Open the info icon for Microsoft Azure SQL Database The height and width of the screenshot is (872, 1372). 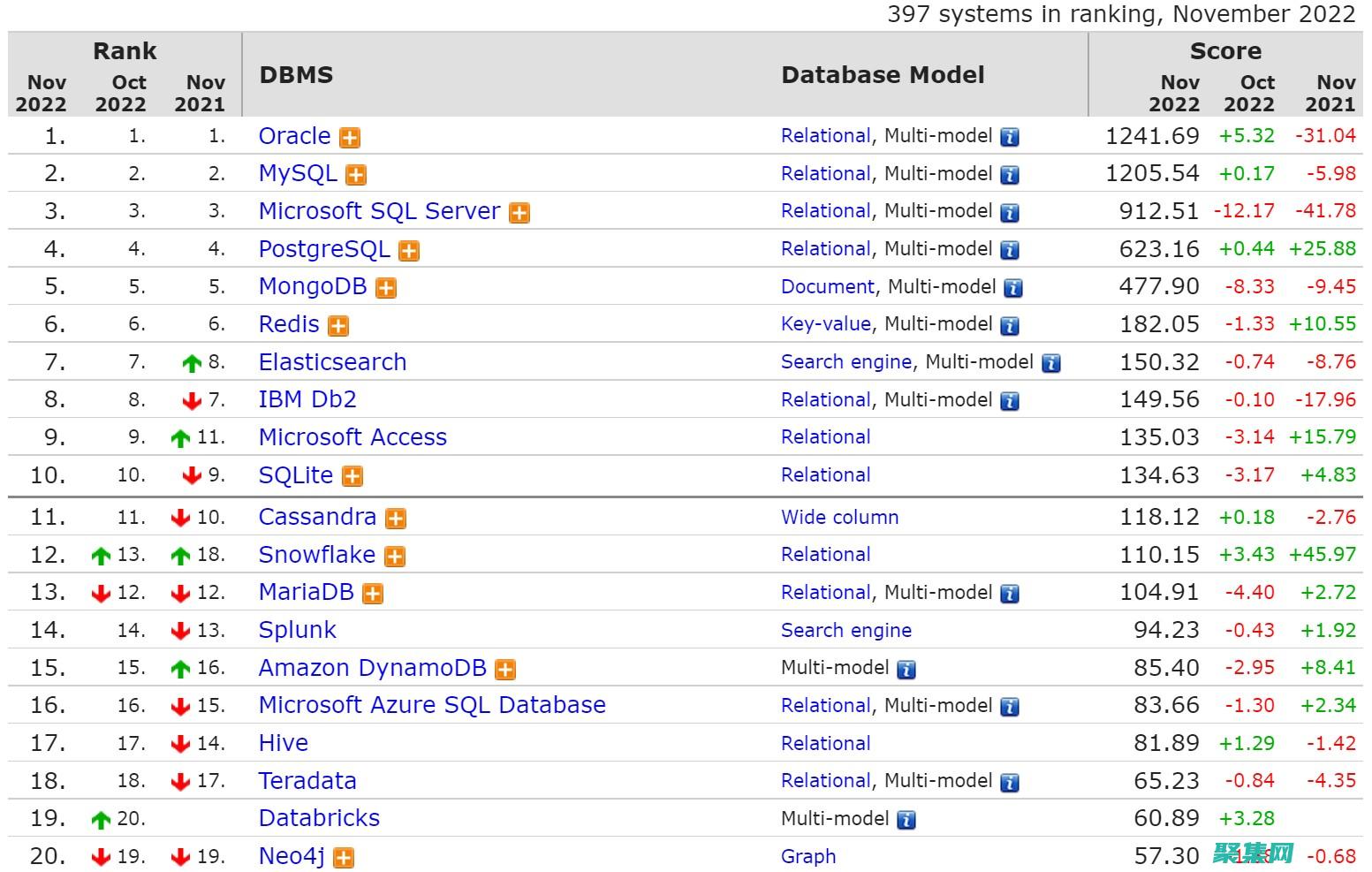coord(1008,706)
